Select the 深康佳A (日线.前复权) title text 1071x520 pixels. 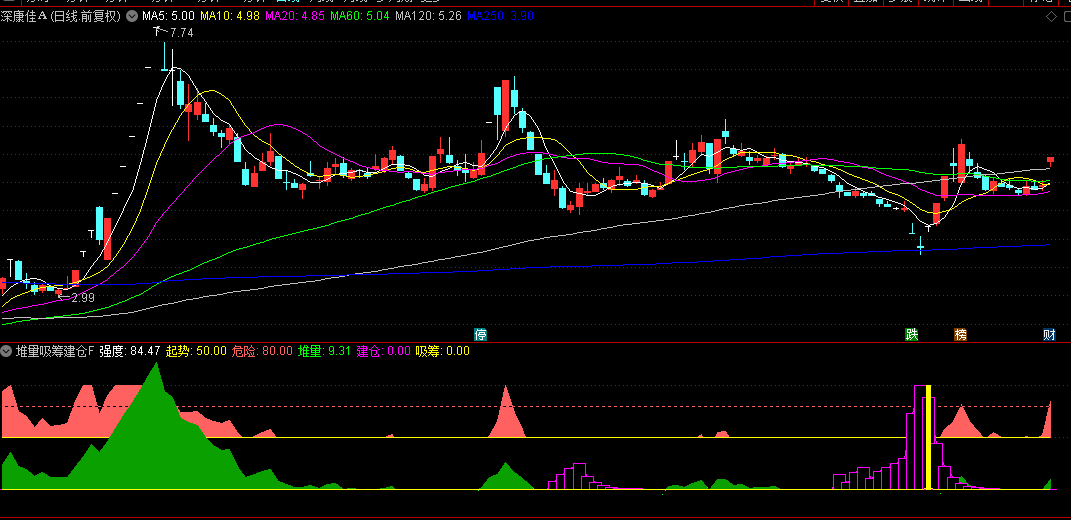click(x=61, y=16)
